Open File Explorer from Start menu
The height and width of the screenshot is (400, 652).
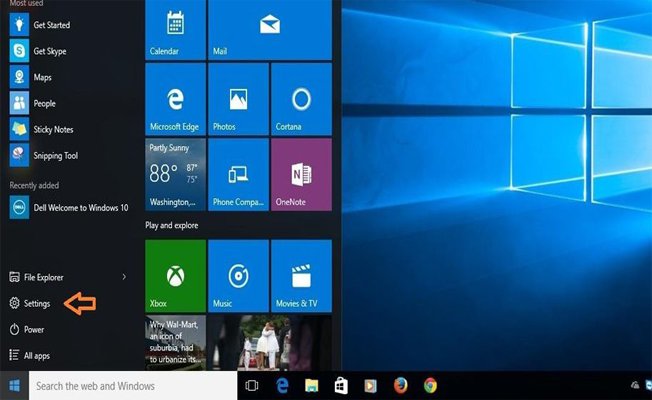(x=37, y=277)
